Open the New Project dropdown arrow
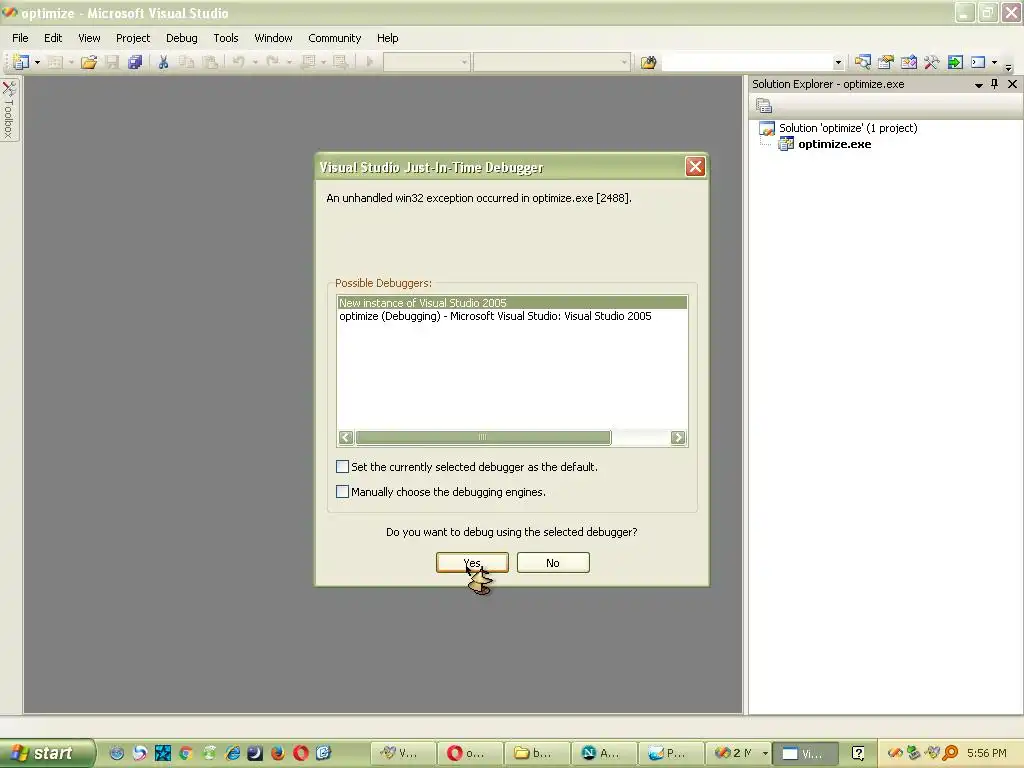 coord(37,62)
